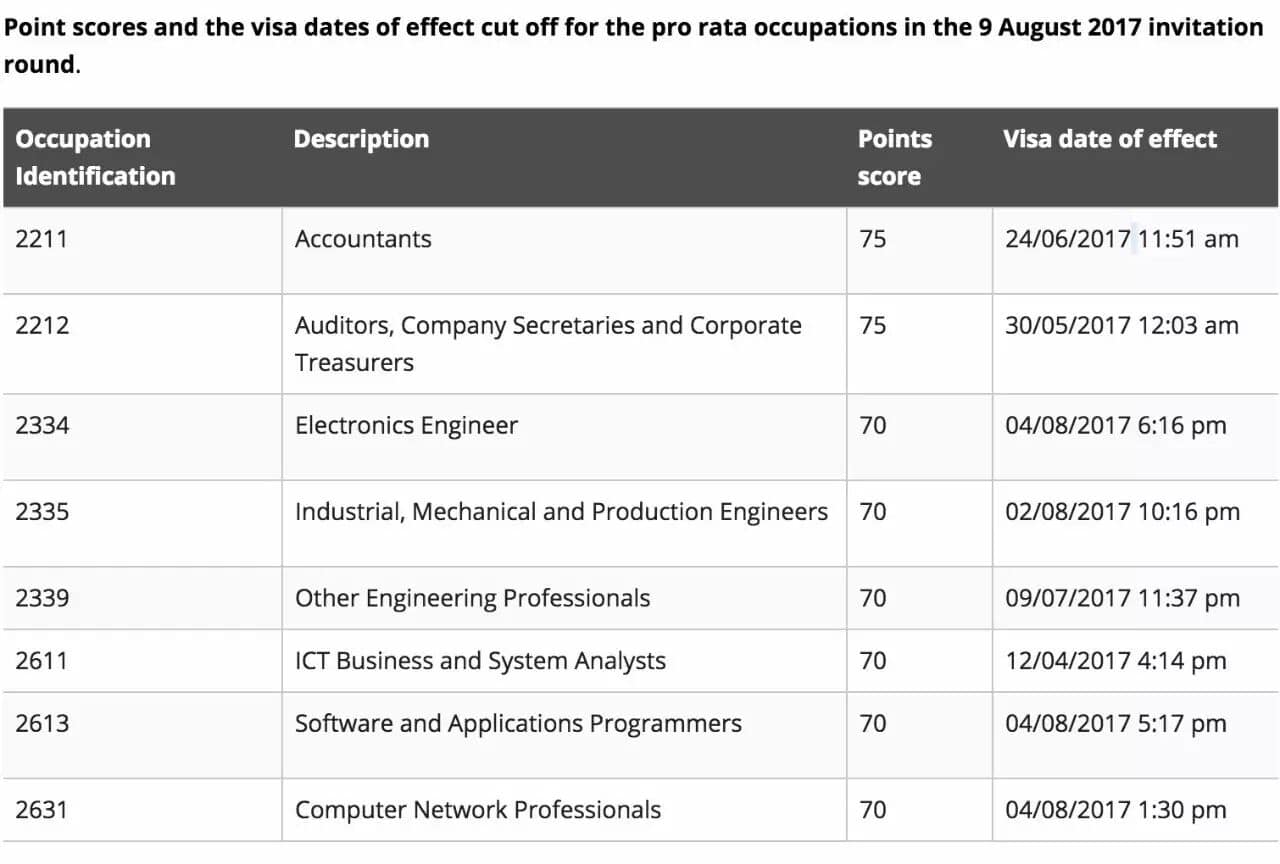Click the 30/05/2017 12:03 am date cell
The image size is (1280, 864).
click(x=1135, y=344)
